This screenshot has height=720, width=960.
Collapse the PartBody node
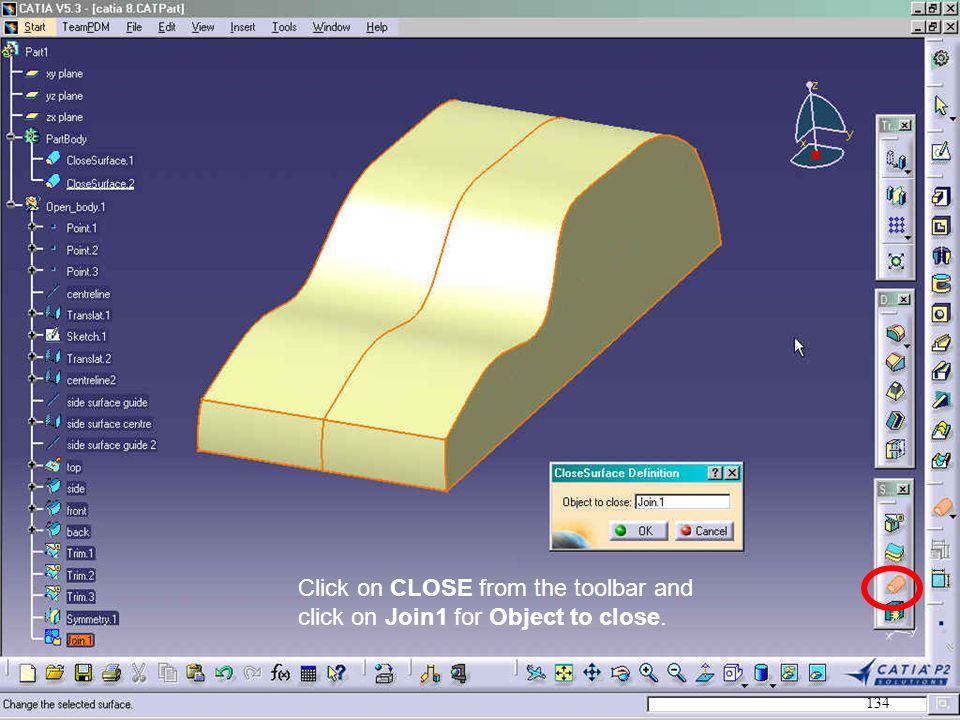(10, 137)
